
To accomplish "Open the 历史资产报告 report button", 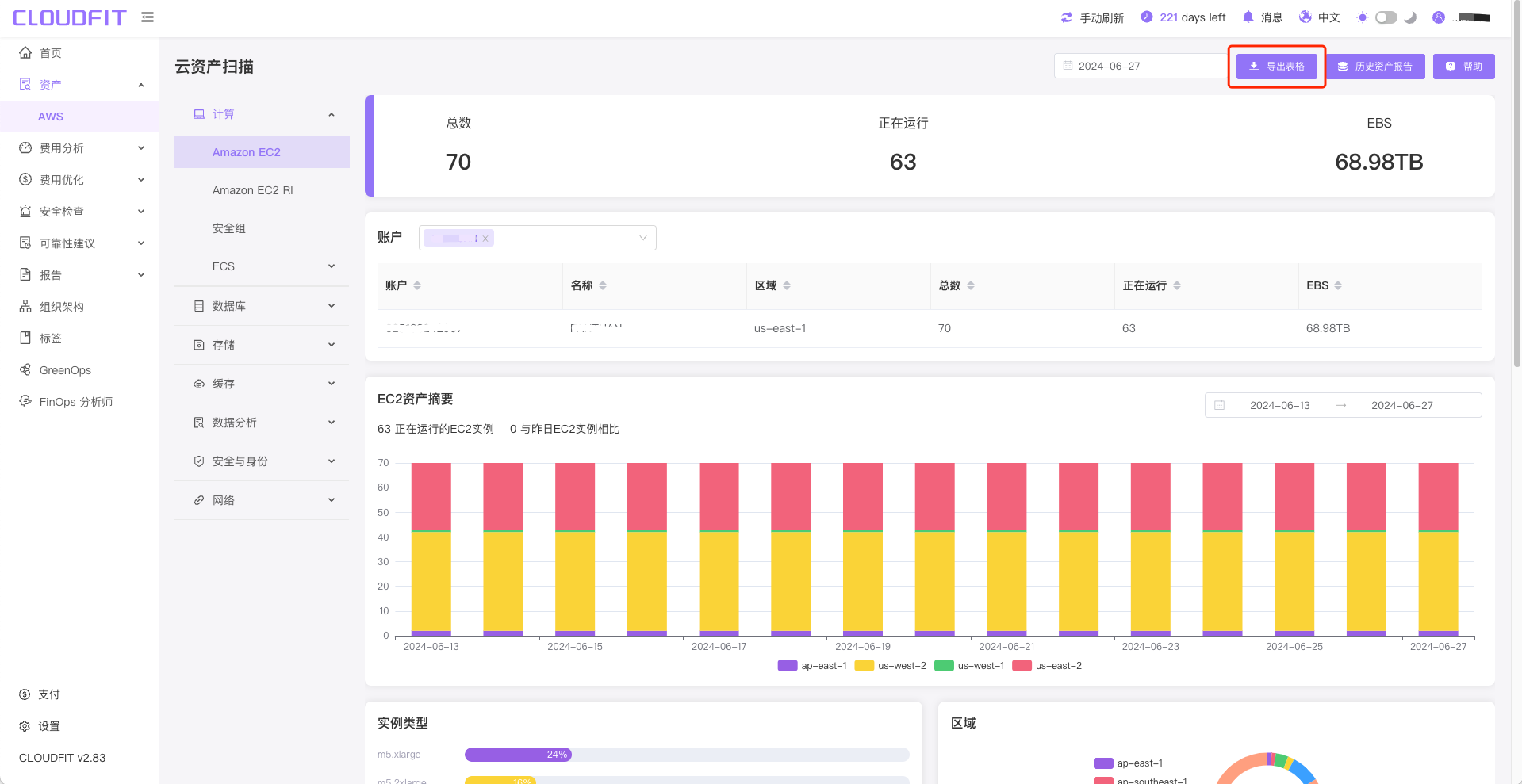I will tap(1375, 67).
